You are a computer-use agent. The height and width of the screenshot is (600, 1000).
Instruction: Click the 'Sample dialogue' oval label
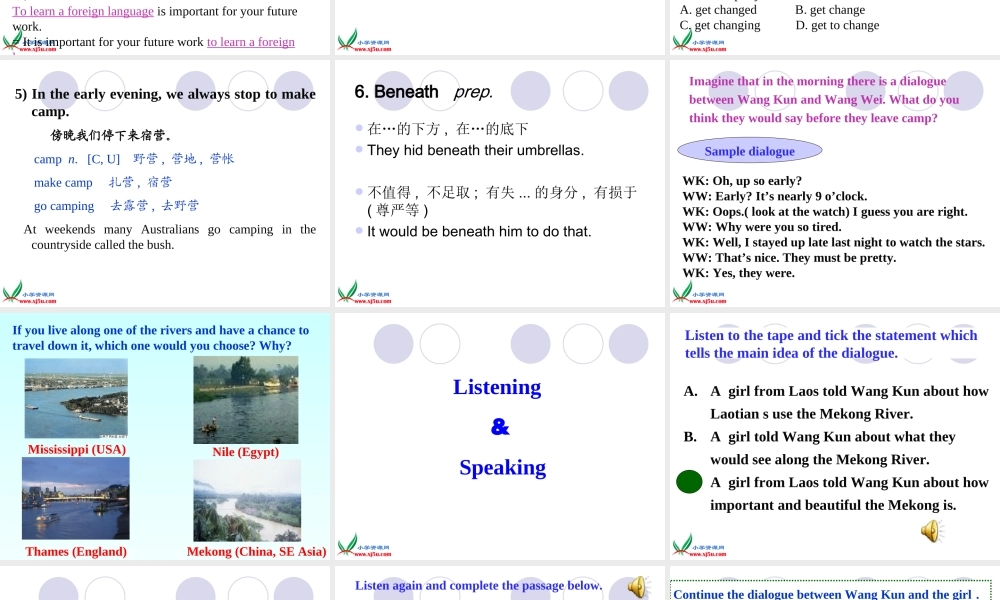(x=749, y=151)
